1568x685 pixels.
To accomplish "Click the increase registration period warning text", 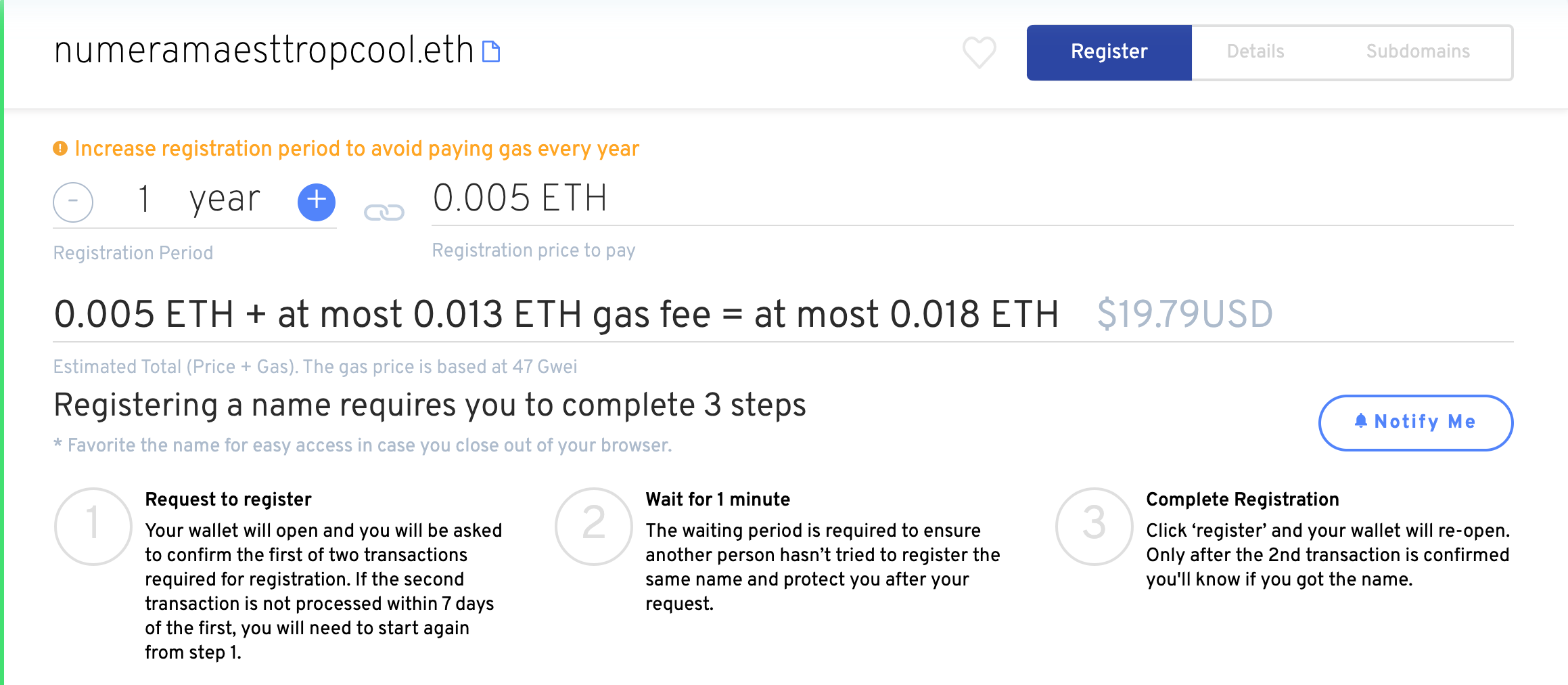I will [x=356, y=149].
